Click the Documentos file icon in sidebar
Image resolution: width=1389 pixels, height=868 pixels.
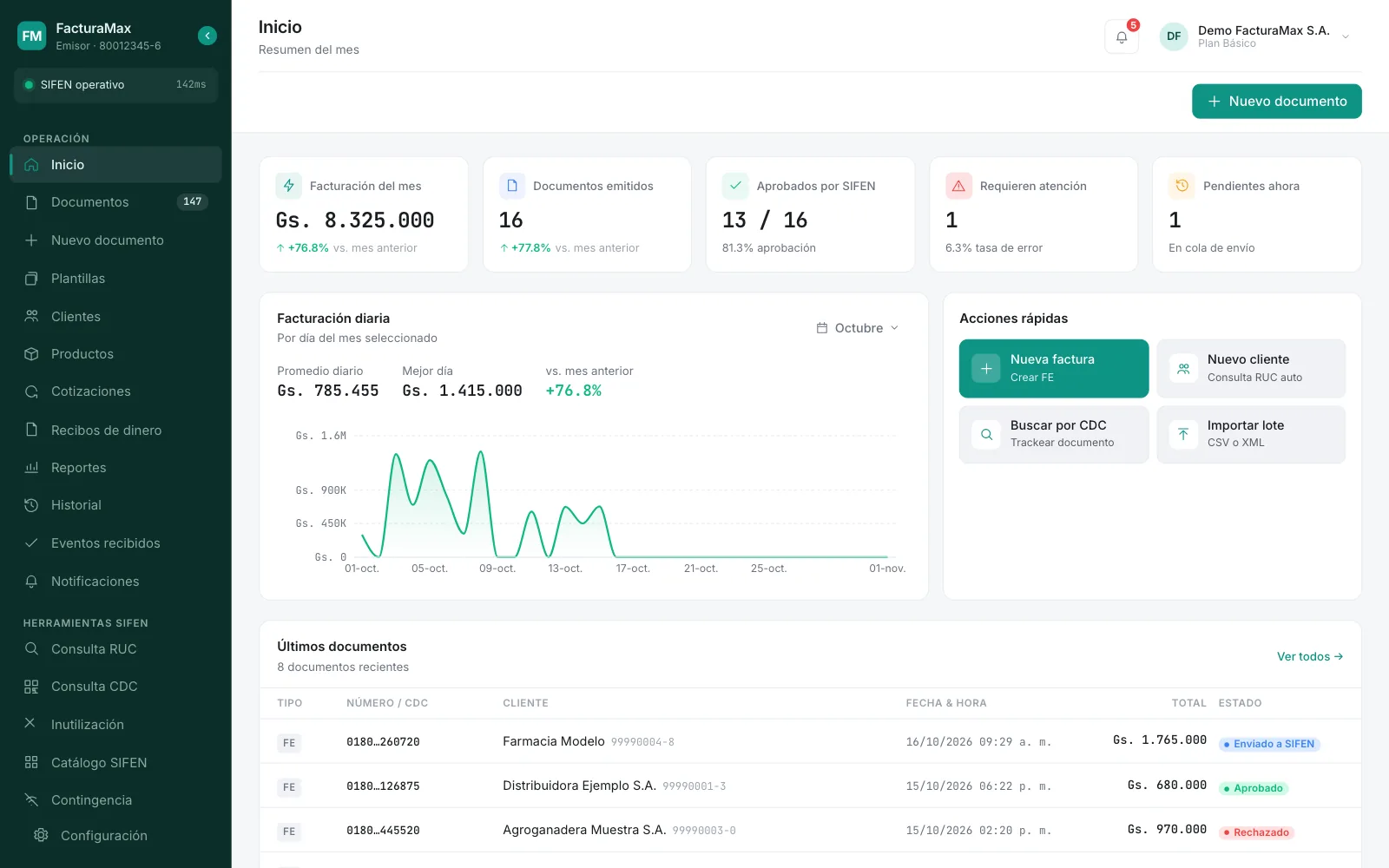point(31,202)
